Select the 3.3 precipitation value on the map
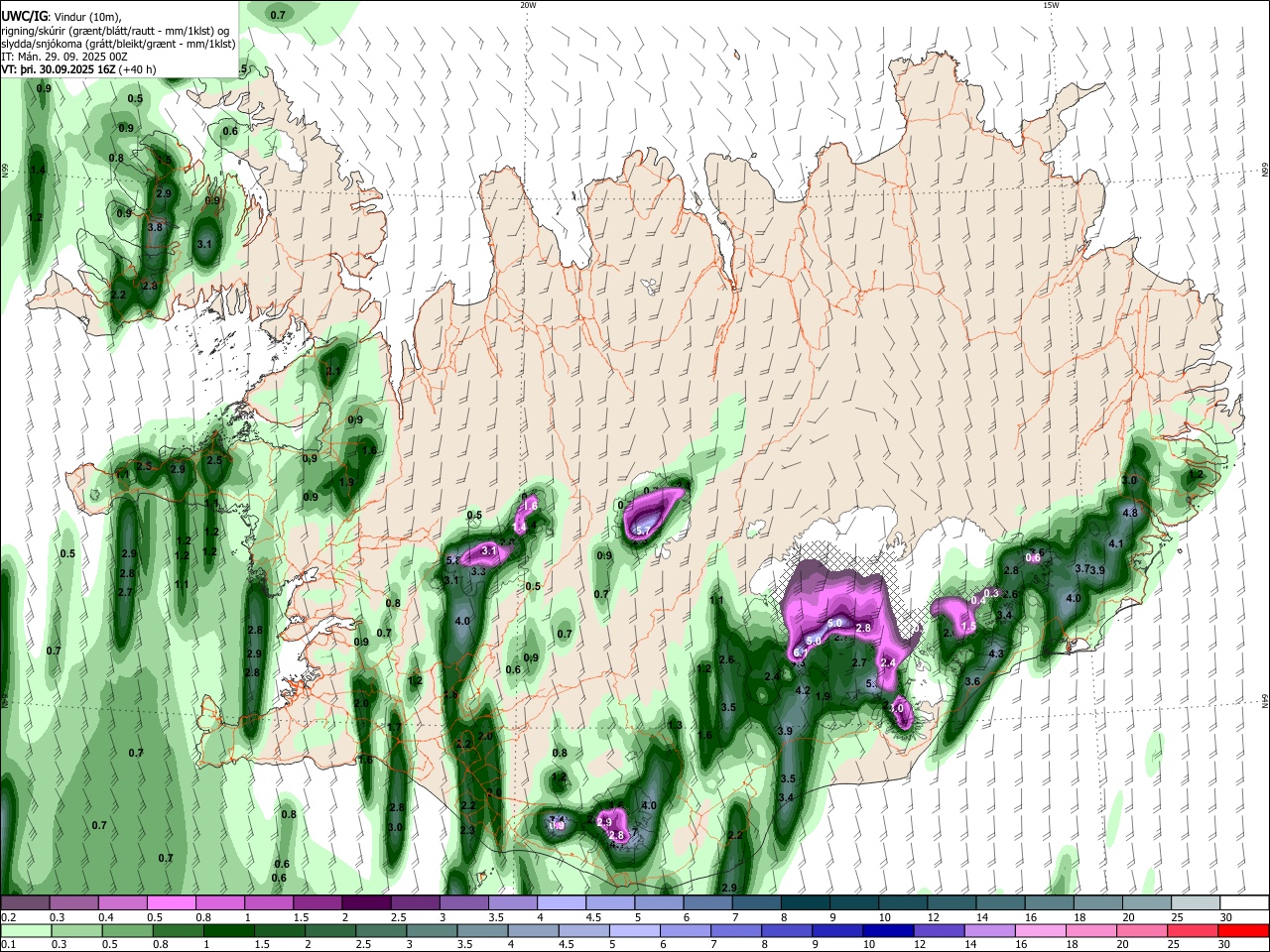 (477, 571)
